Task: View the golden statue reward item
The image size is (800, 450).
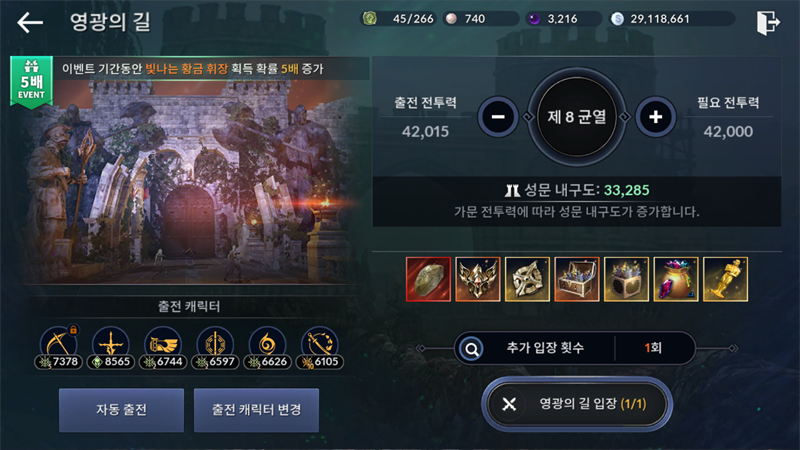Action: [726, 279]
